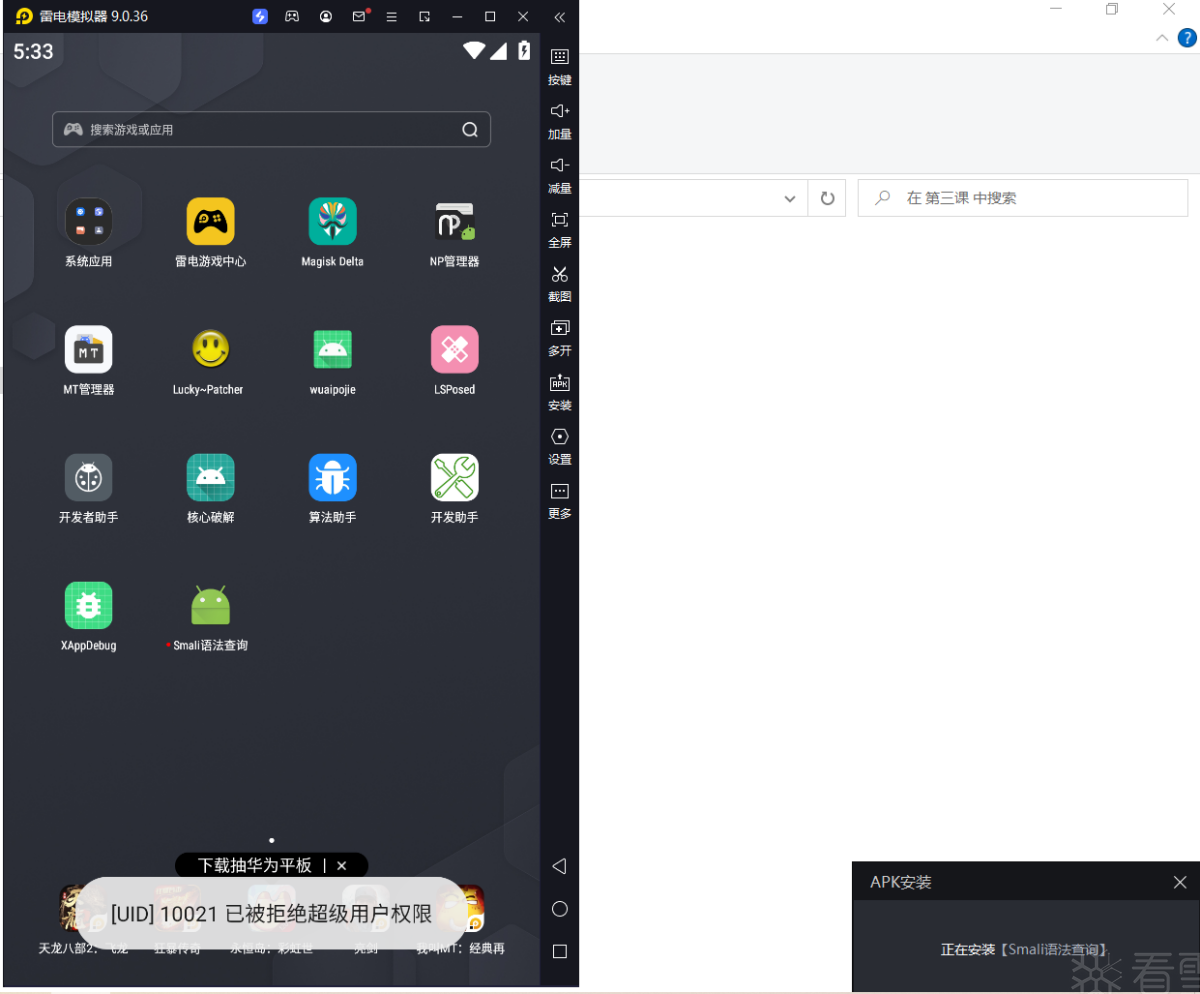Screen dimensions: 1200x994
Task: Launch LSPosed app
Action: pos(454,349)
